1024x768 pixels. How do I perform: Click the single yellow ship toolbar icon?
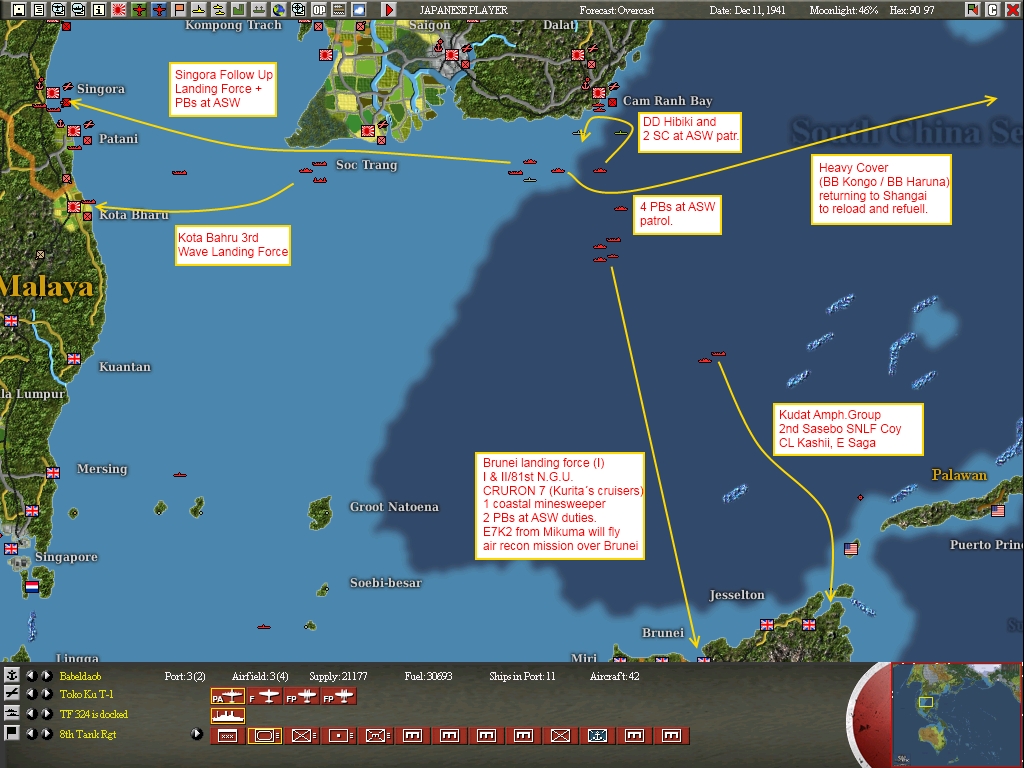click(199, 9)
